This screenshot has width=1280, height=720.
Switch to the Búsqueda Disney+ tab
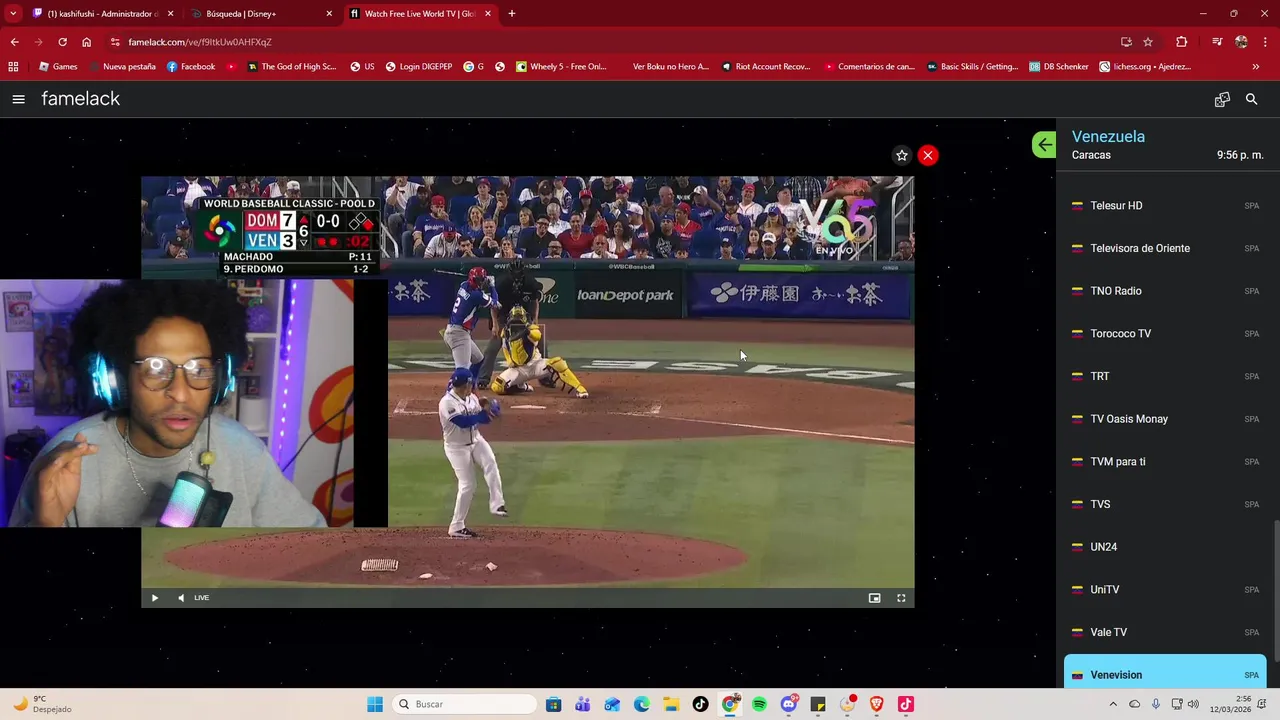point(262,14)
